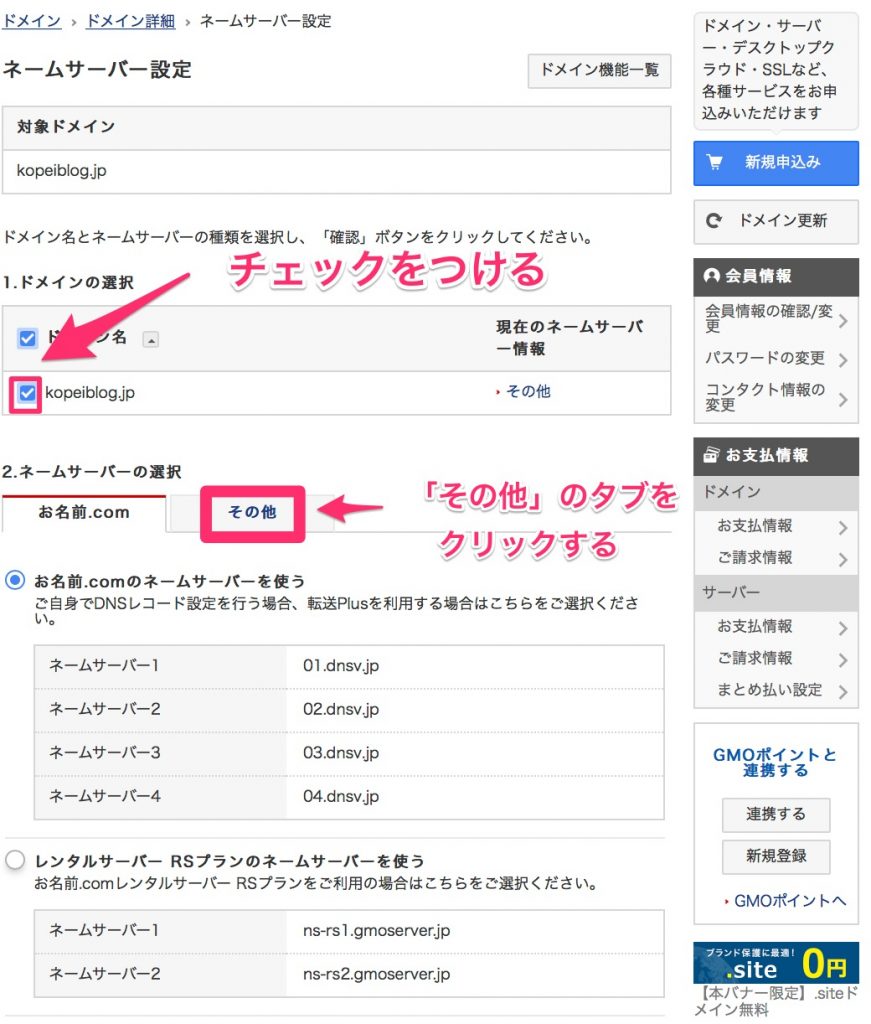This screenshot has height=1024, width=871.
Task: Open the ドメイン詳細 breadcrumb link
Action: pyautogui.click(x=130, y=21)
